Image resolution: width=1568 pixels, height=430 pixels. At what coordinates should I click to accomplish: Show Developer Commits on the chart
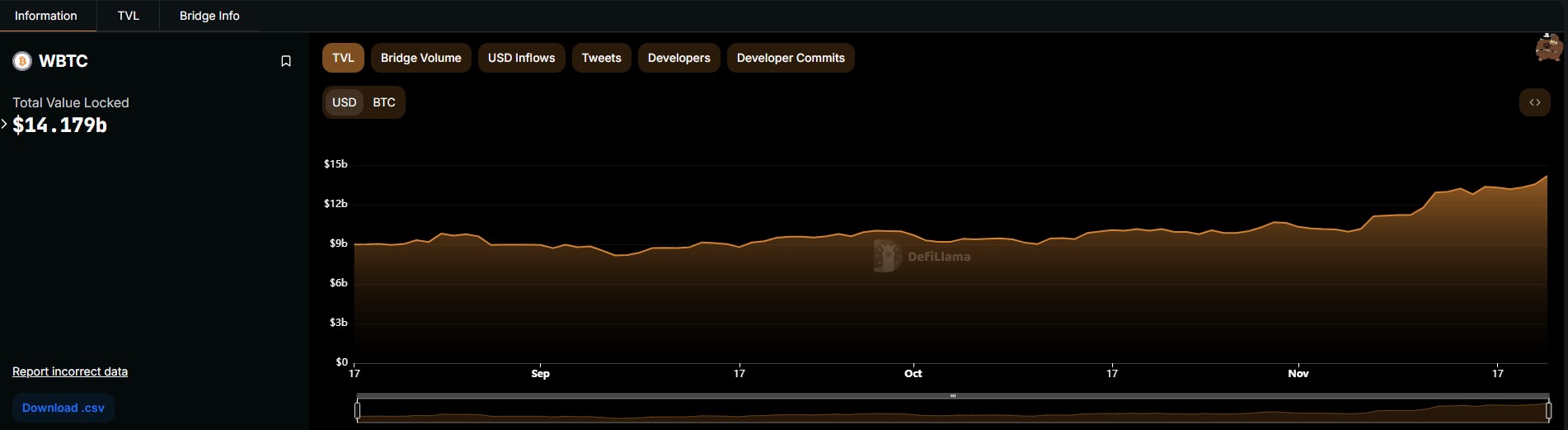tap(790, 58)
